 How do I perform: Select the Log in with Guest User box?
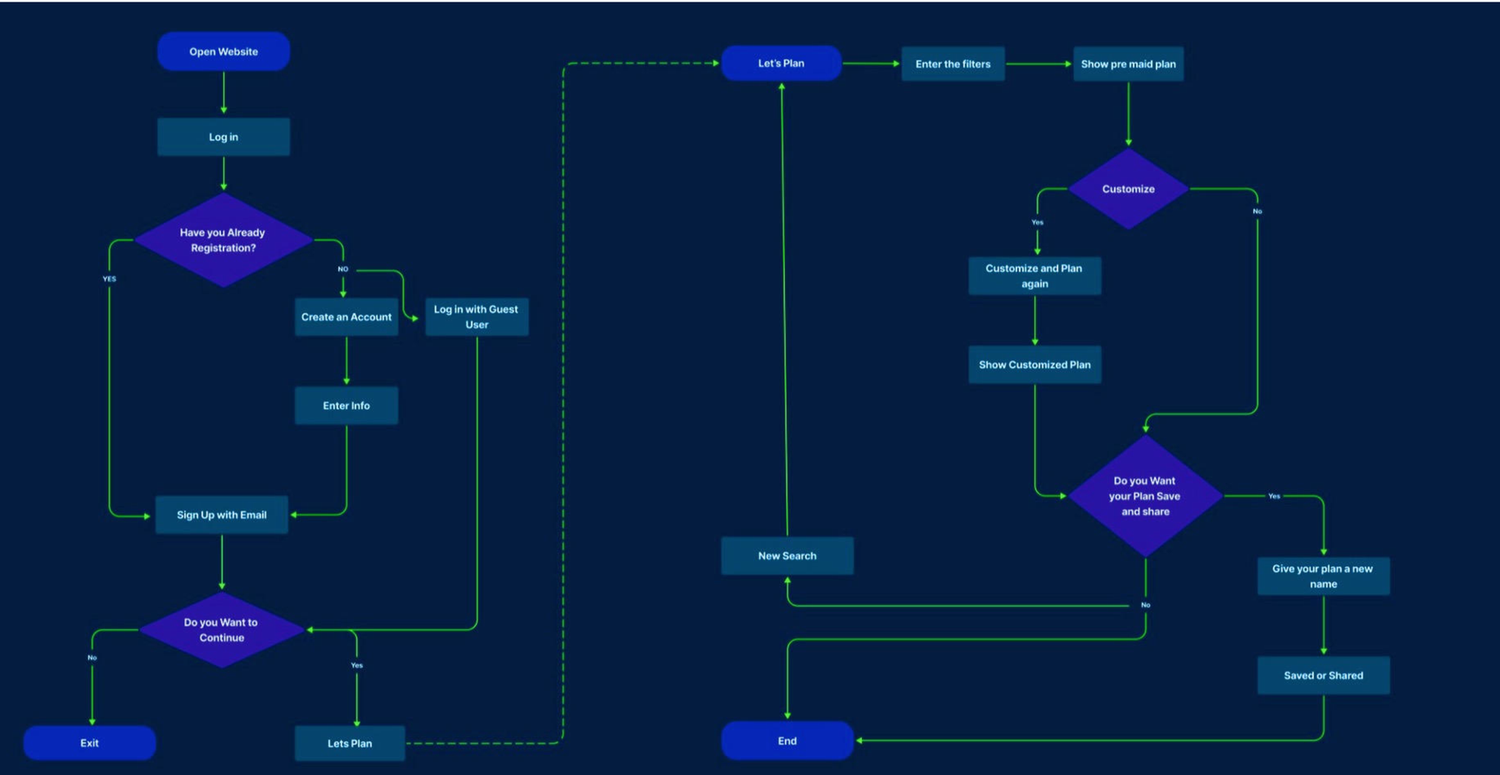coord(477,317)
